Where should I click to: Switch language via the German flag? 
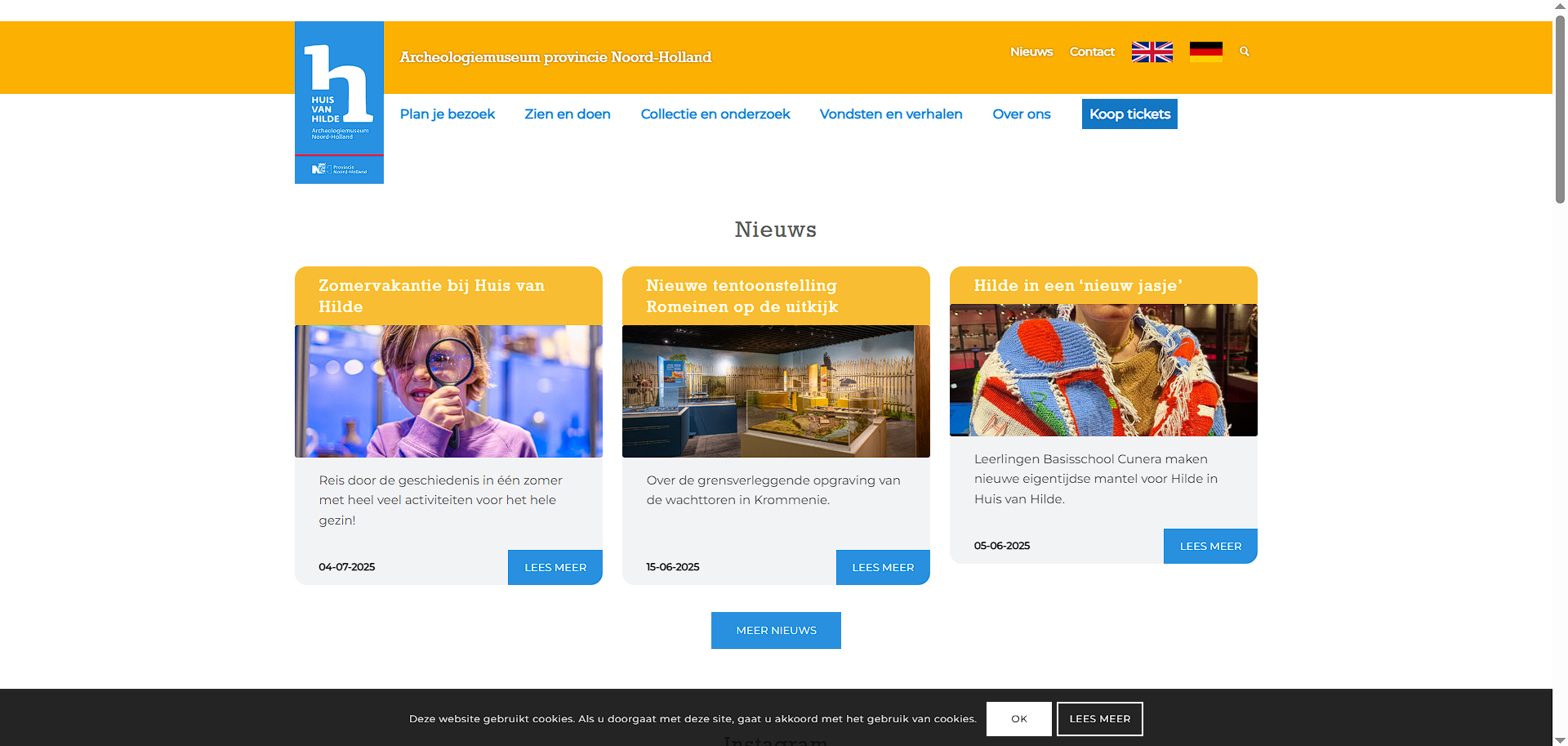(x=1205, y=52)
